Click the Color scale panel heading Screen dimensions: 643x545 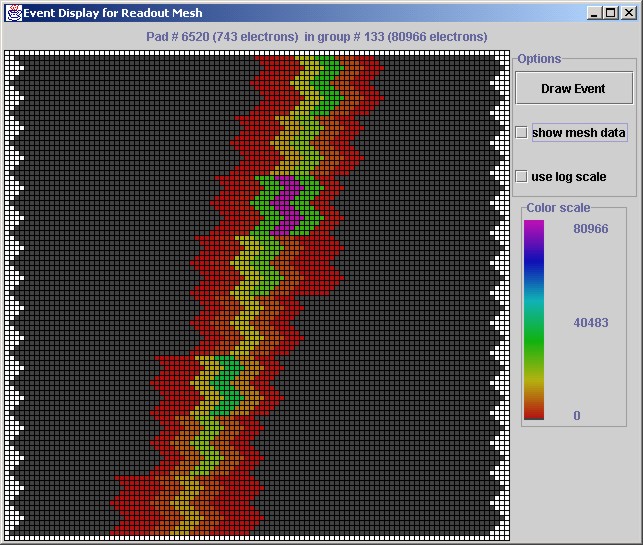558,208
